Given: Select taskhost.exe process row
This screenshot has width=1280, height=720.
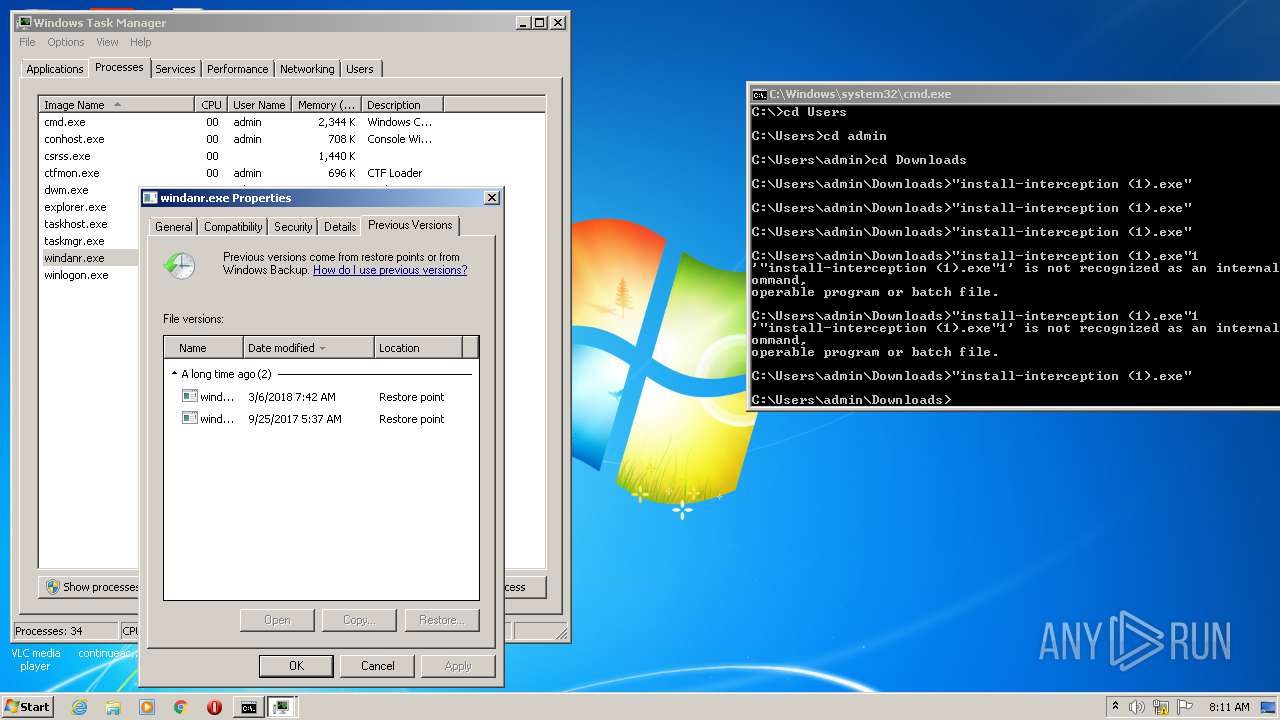Looking at the screenshot, I should [x=89, y=224].
